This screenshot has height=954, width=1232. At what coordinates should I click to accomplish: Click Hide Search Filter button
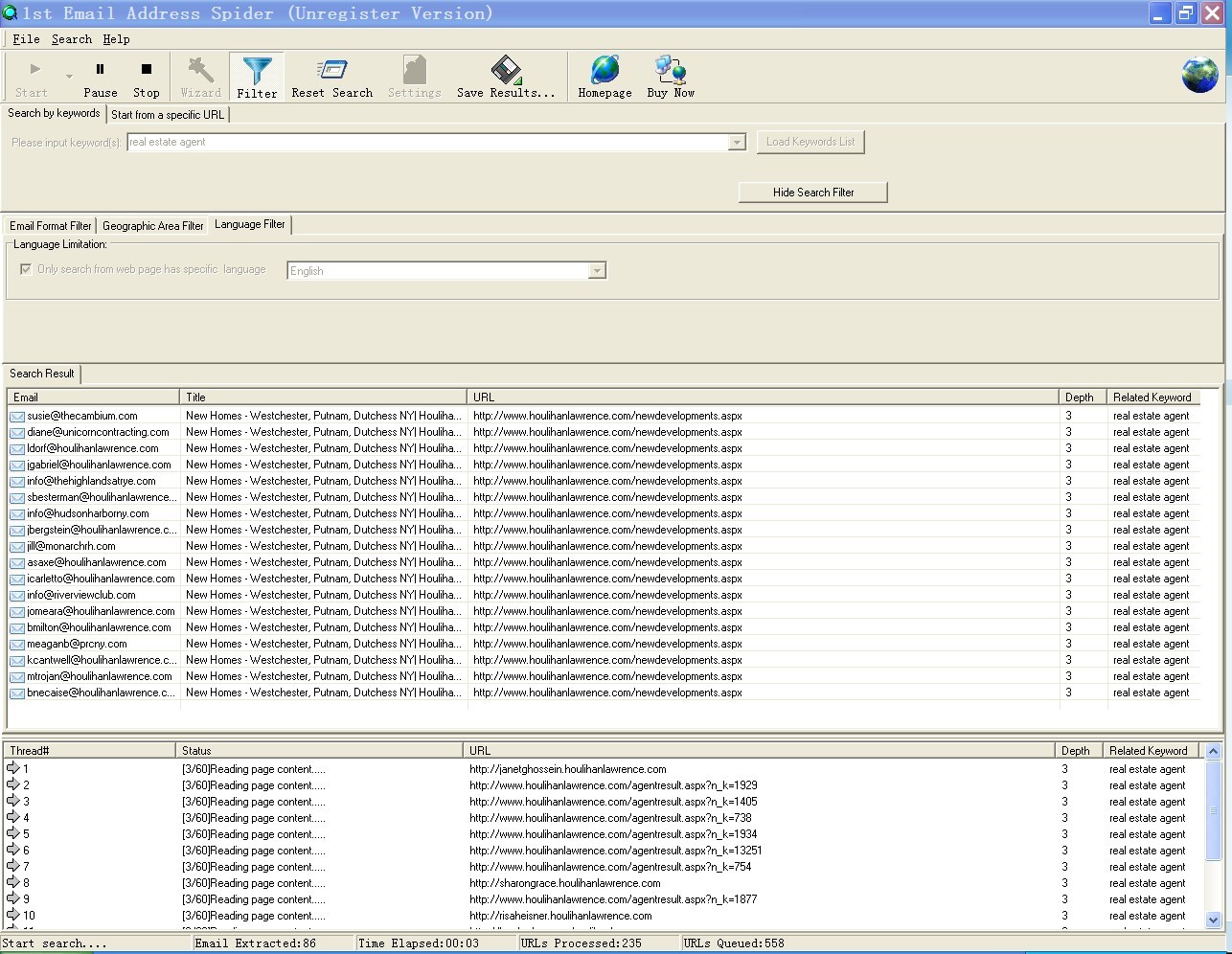[812, 193]
